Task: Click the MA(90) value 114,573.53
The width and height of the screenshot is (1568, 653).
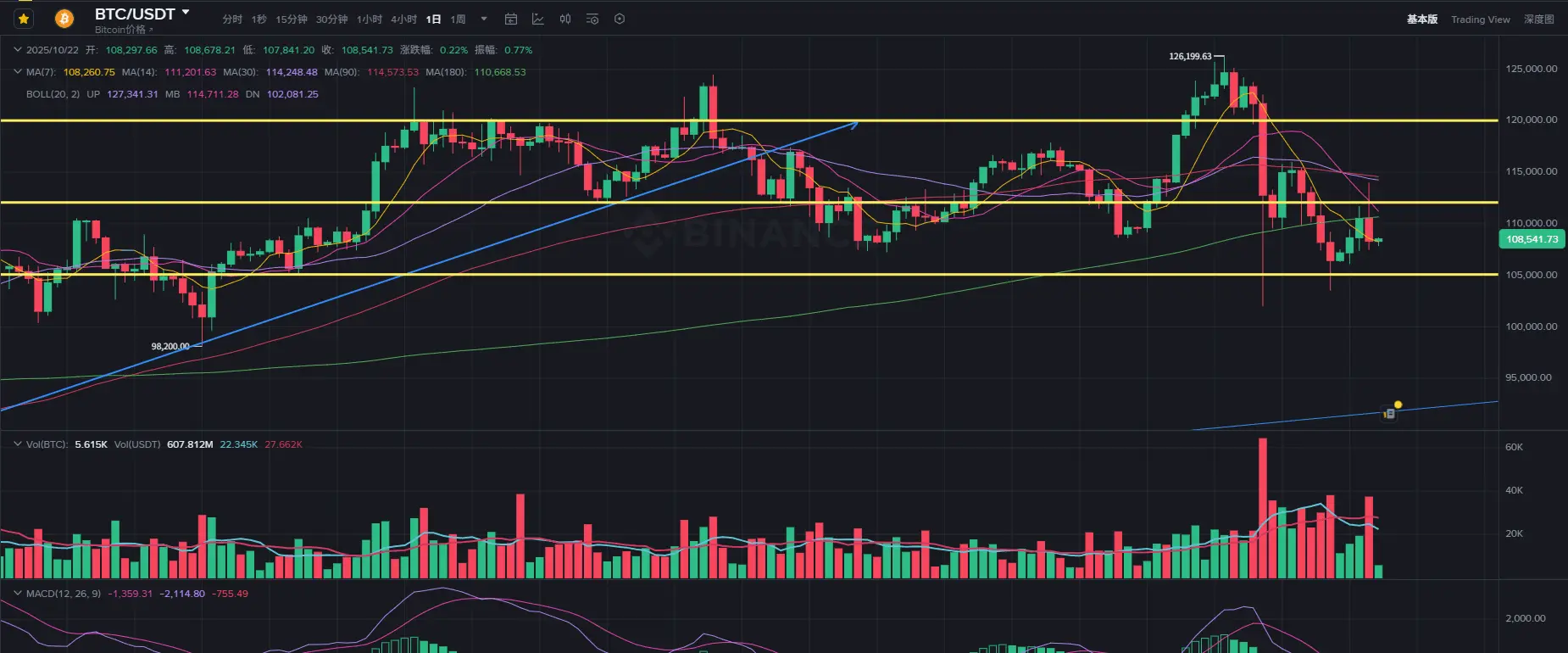Action: pyautogui.click(x=392, y=72)
